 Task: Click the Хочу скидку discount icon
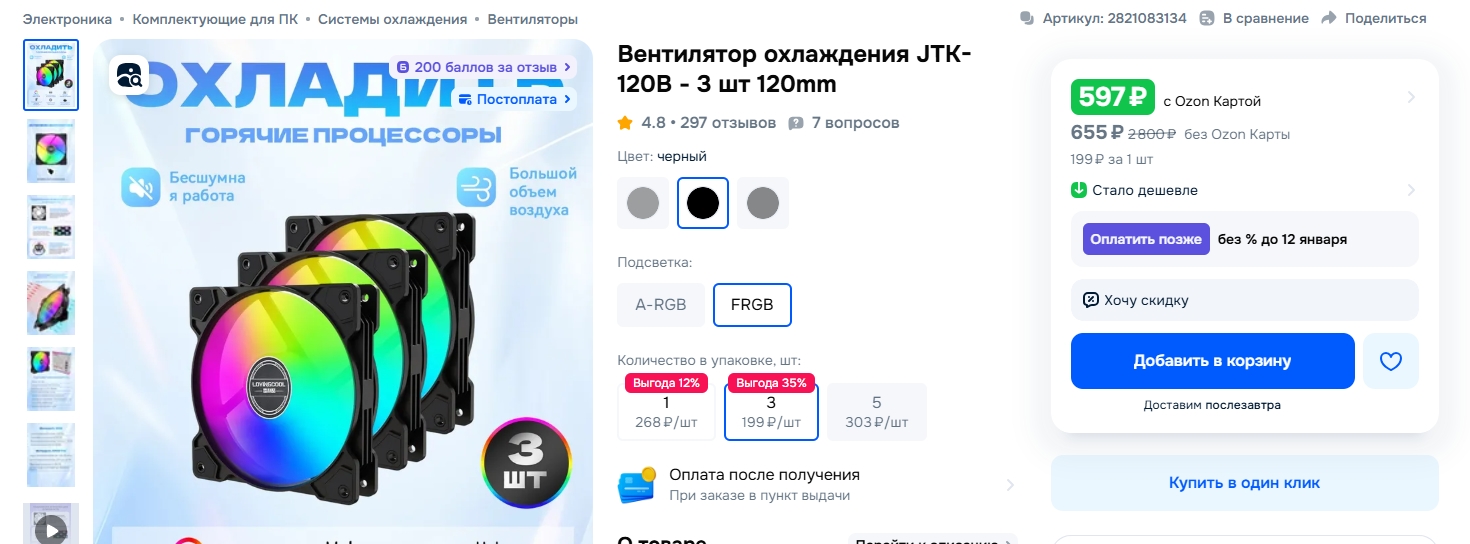pos(1091,300)
